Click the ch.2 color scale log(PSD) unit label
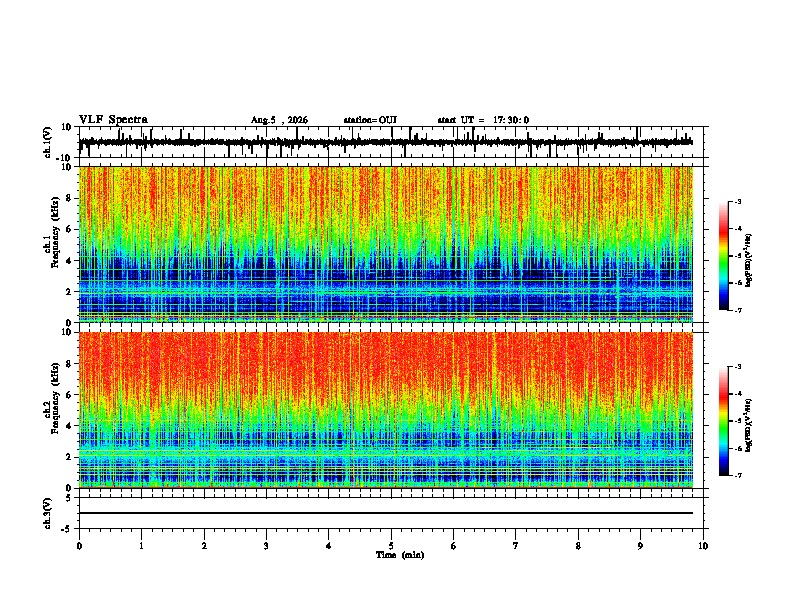The image size is (792, 612). click(749, 425)
